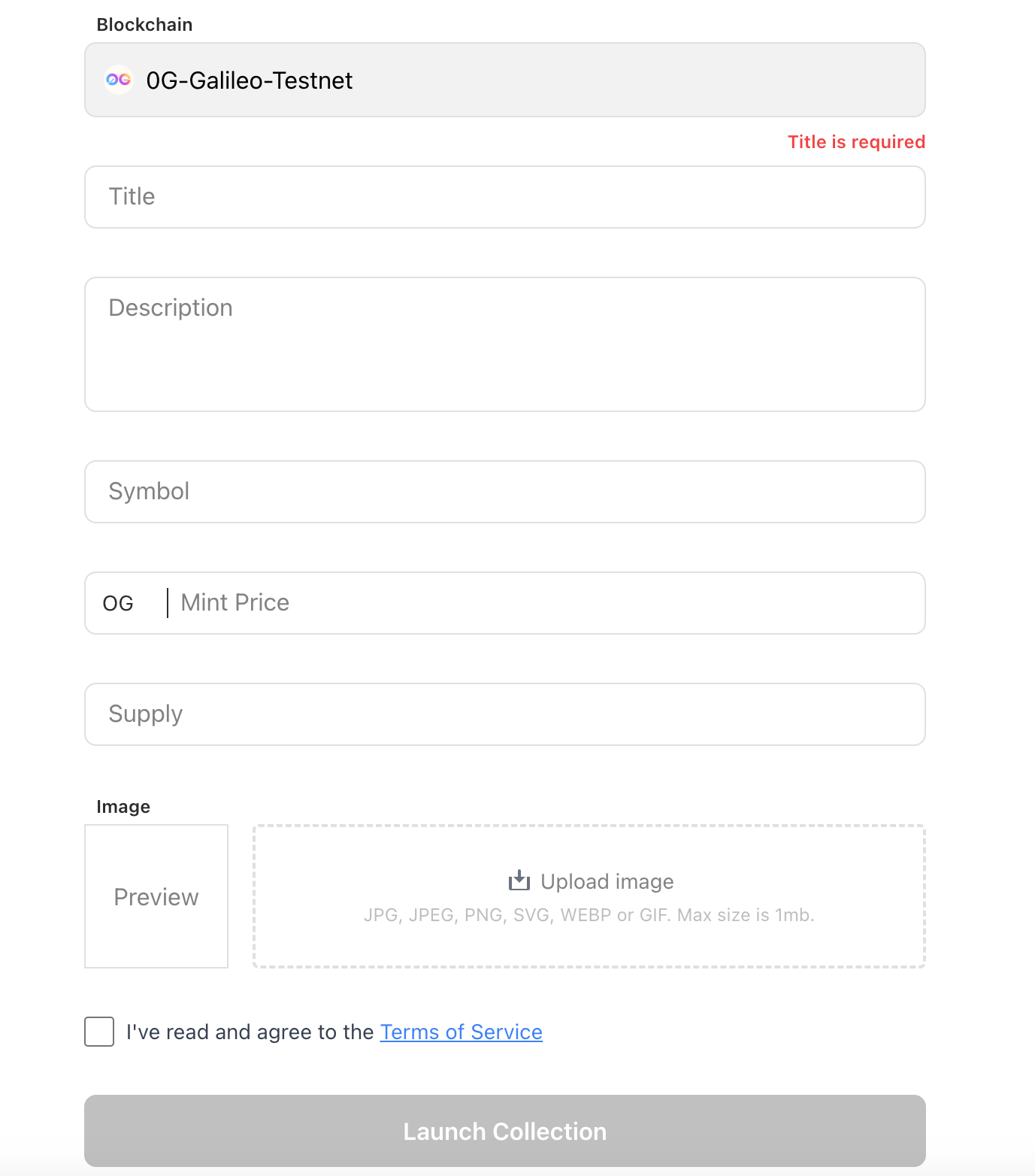Click the OG currency prefix label
Screen dimensions: 1035x1176
click(x=118, y=604)
